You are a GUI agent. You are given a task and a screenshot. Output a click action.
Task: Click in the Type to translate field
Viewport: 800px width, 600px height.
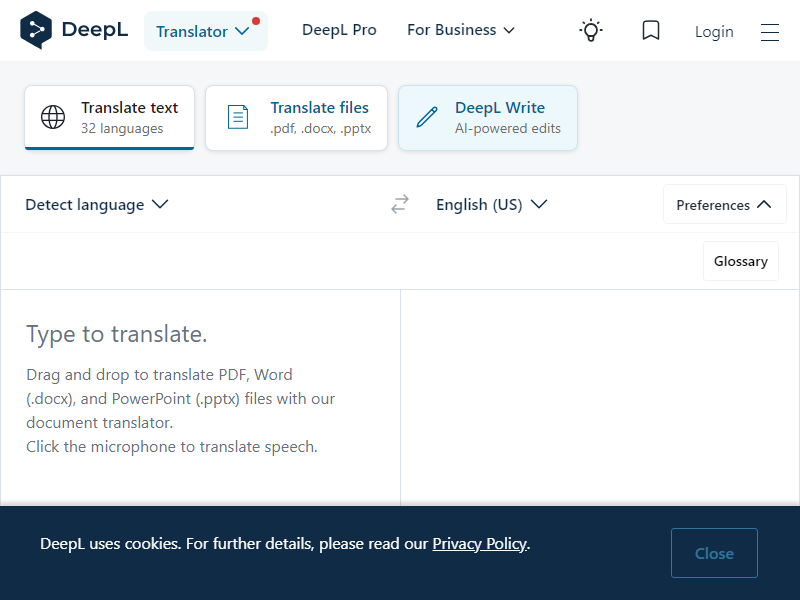(201, 398)
